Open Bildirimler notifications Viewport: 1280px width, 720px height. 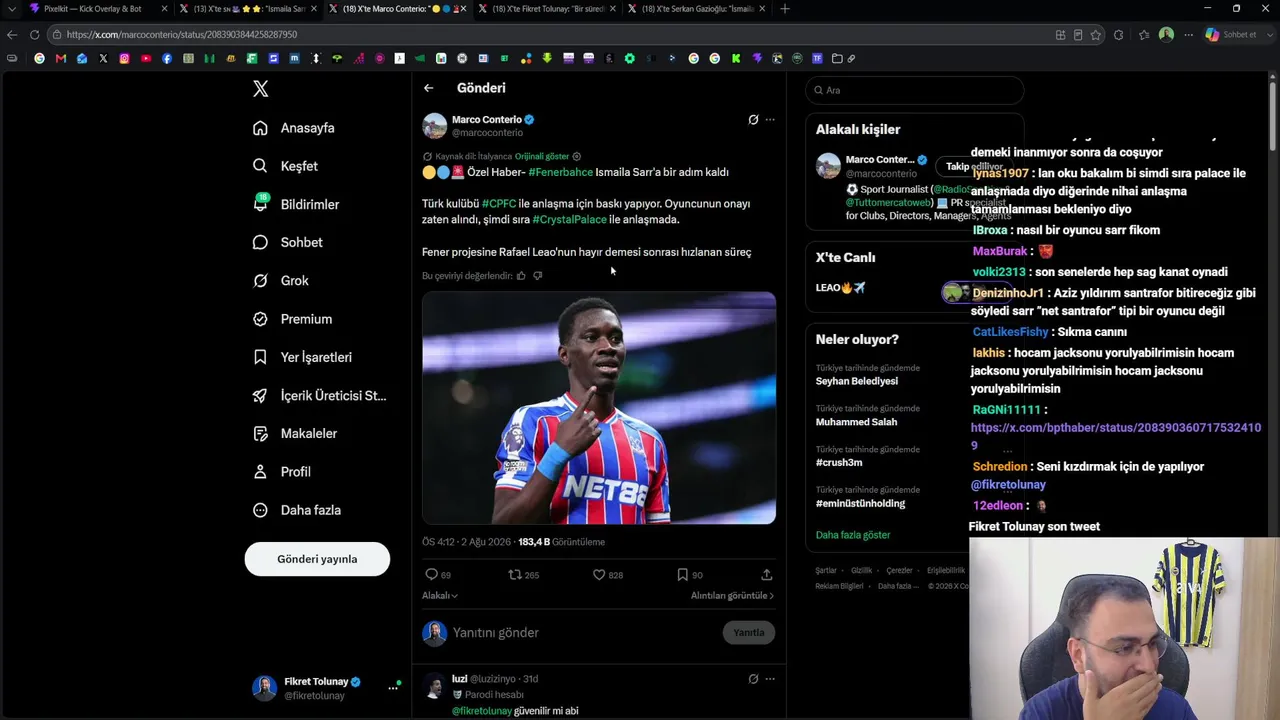(296, 204)
